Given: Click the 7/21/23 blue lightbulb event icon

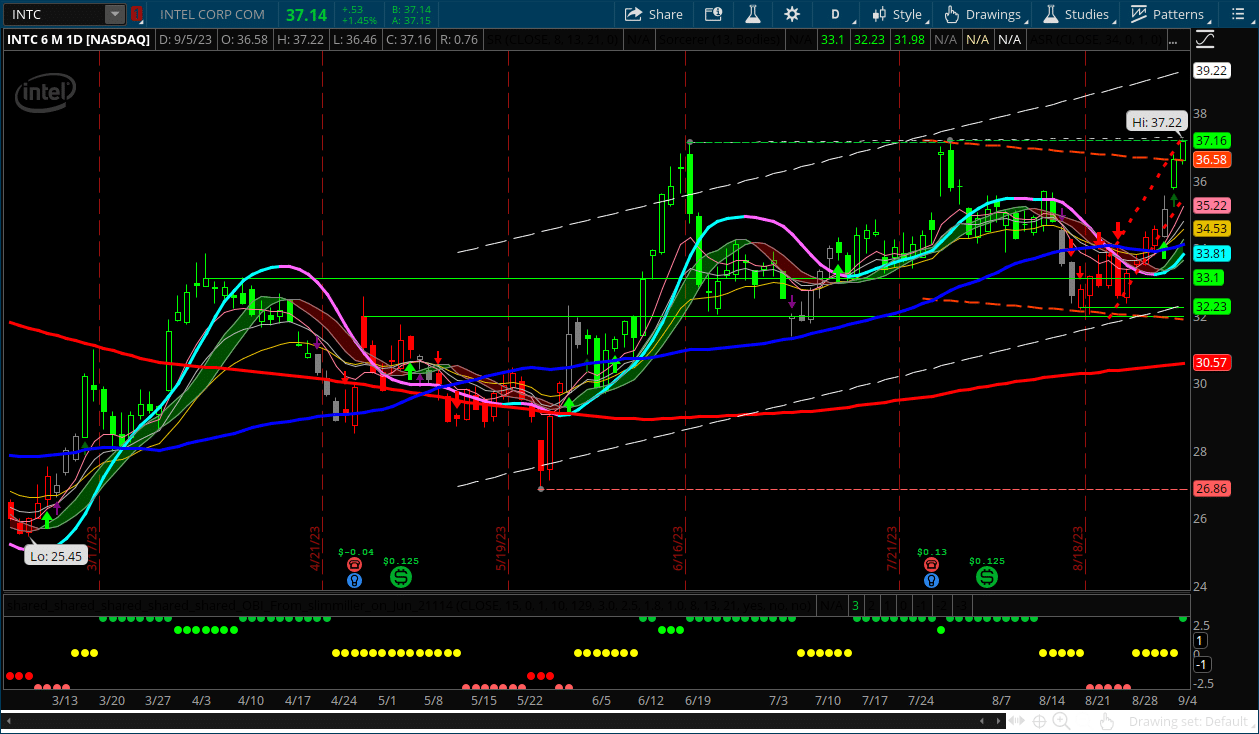Looking at the screenshot, I should tap(931, 580).
